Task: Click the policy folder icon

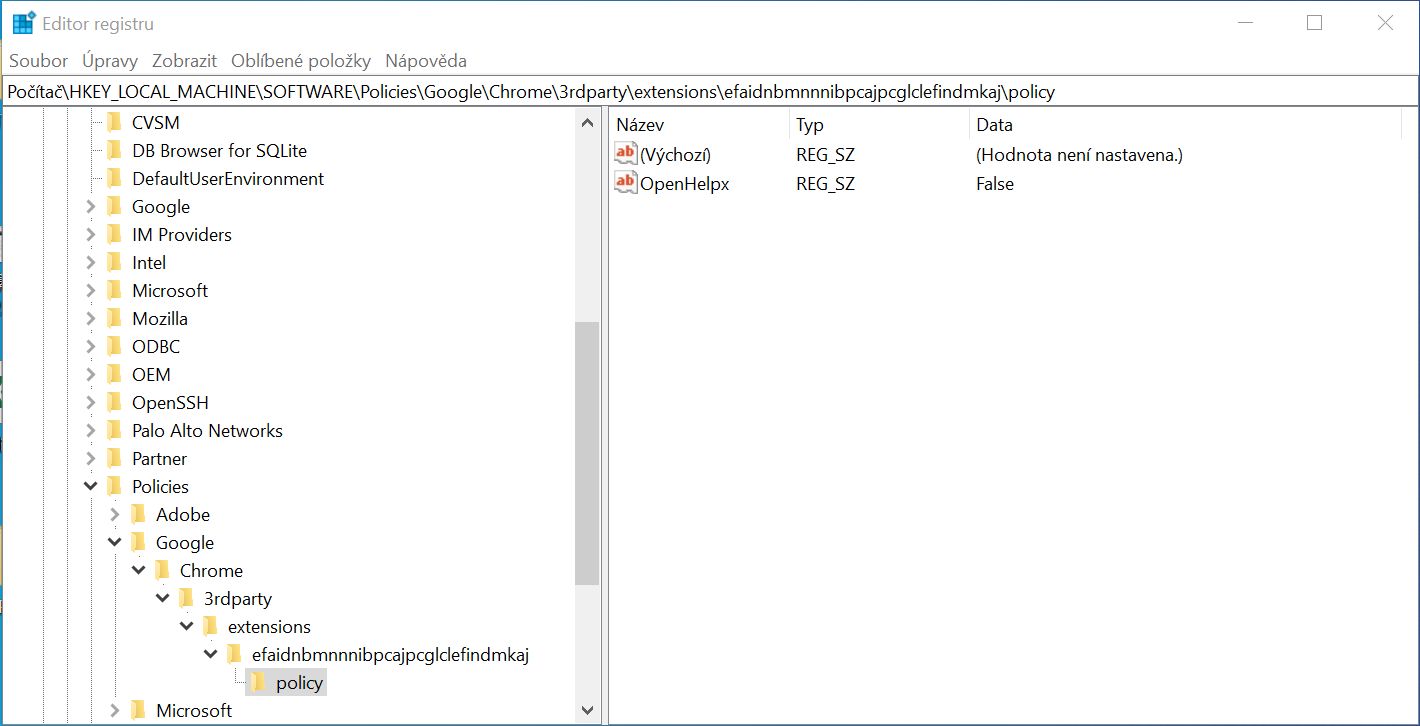Action: [x=258, y=682]
